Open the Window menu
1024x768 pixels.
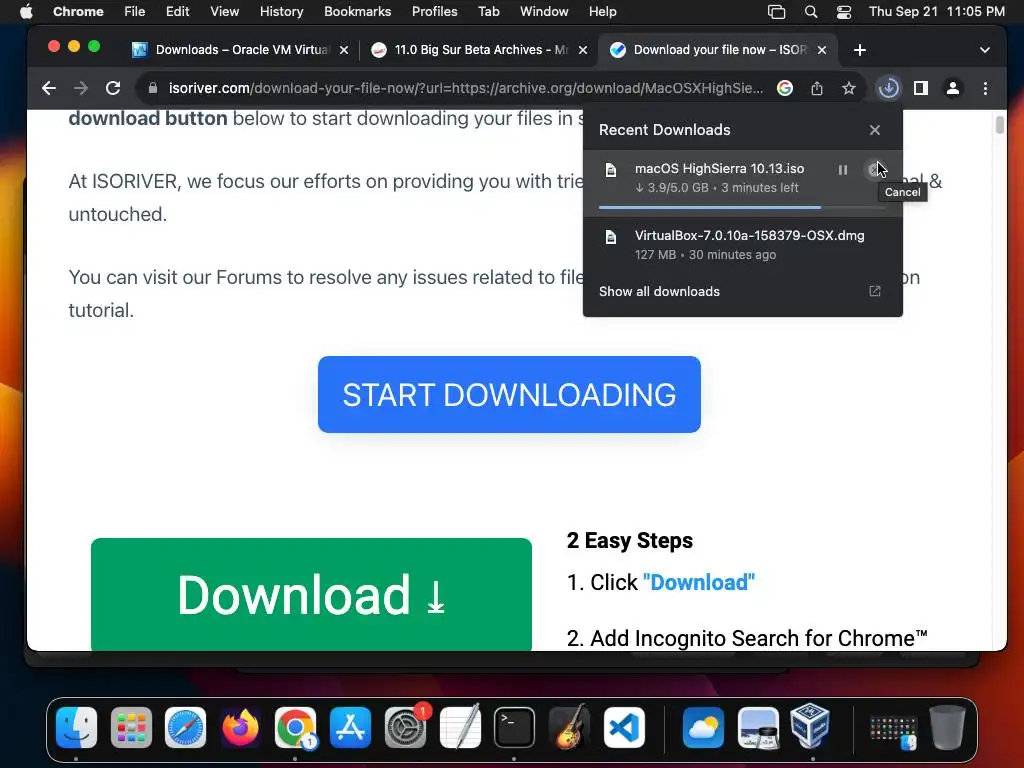click(x=544, y=11)
